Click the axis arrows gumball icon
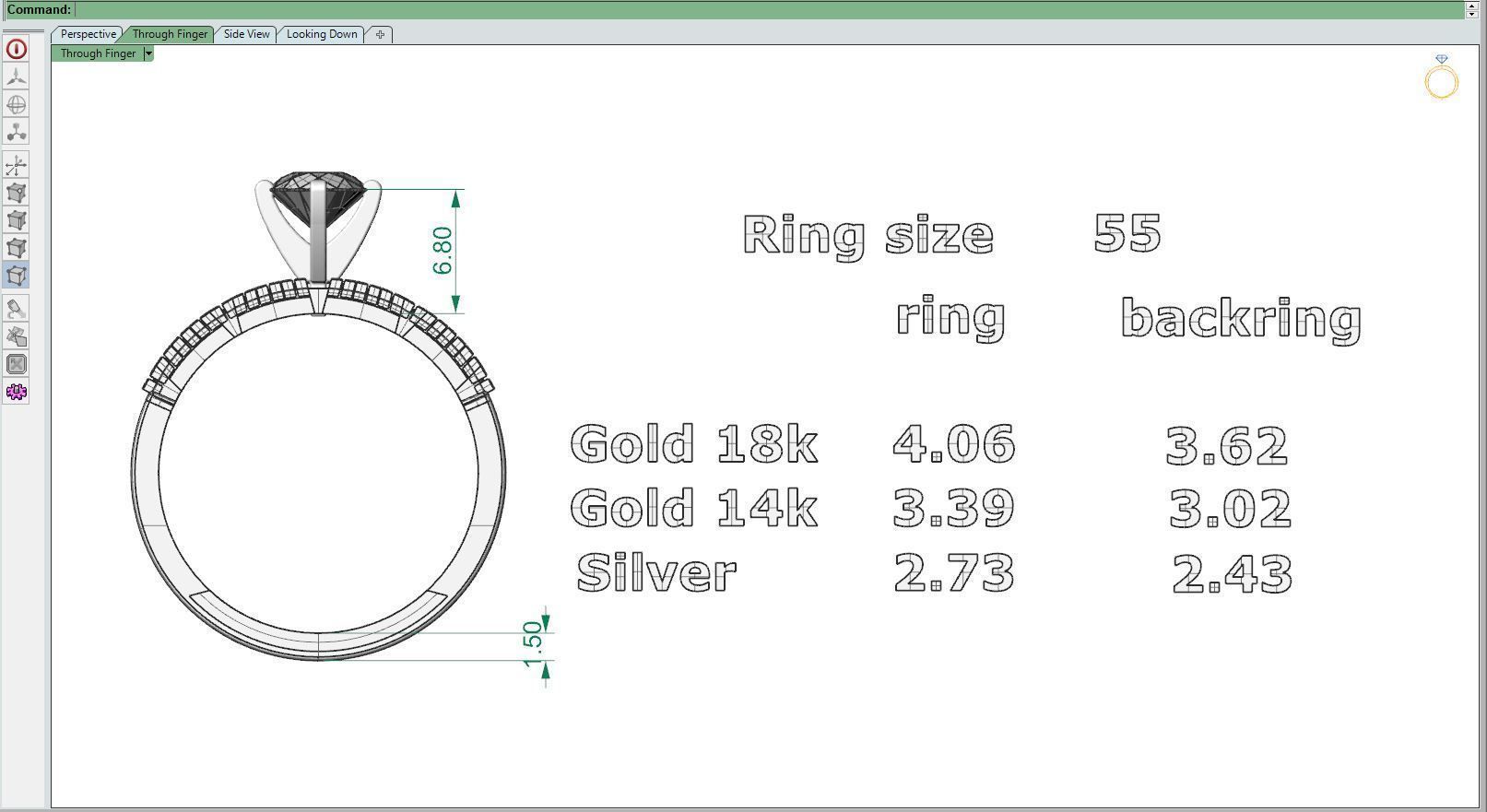Image resolution: width=1487 pixels, height=812 pixels. pyautogui.click(x=16, y=165)
